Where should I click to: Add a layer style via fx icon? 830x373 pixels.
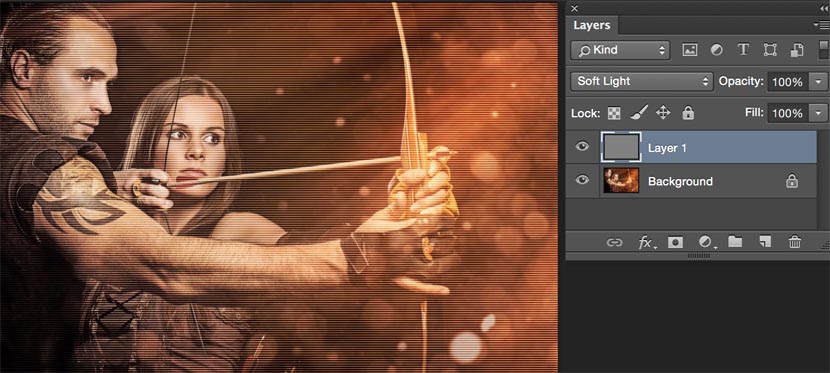click(x=646, y=242)
